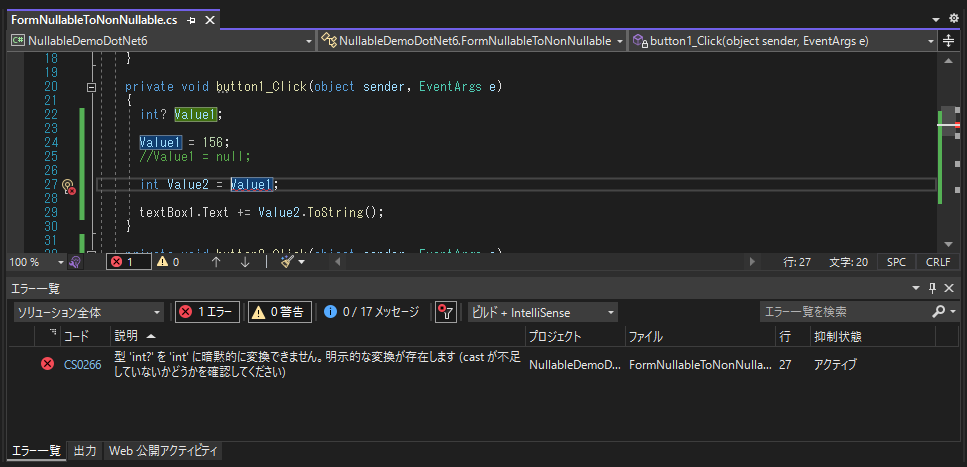Image resolution: width=967 pixels, height=467 pixels.
Task: Open the ビルド + IntelliSense dropdown
Action: (x=543, y=312)
